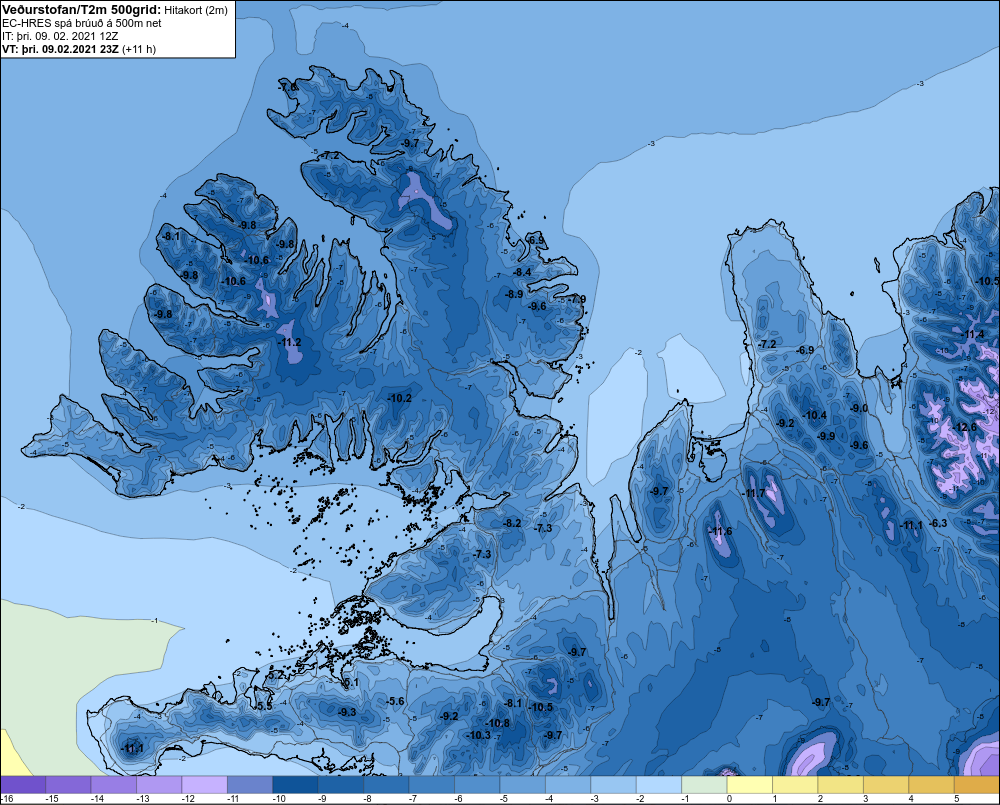Image resolution: width=1000 pixels, height=805 pixels.
Task: Click the 'VT: þri. 09.02.2021 23Z' valid time
Action: point(60,49)
